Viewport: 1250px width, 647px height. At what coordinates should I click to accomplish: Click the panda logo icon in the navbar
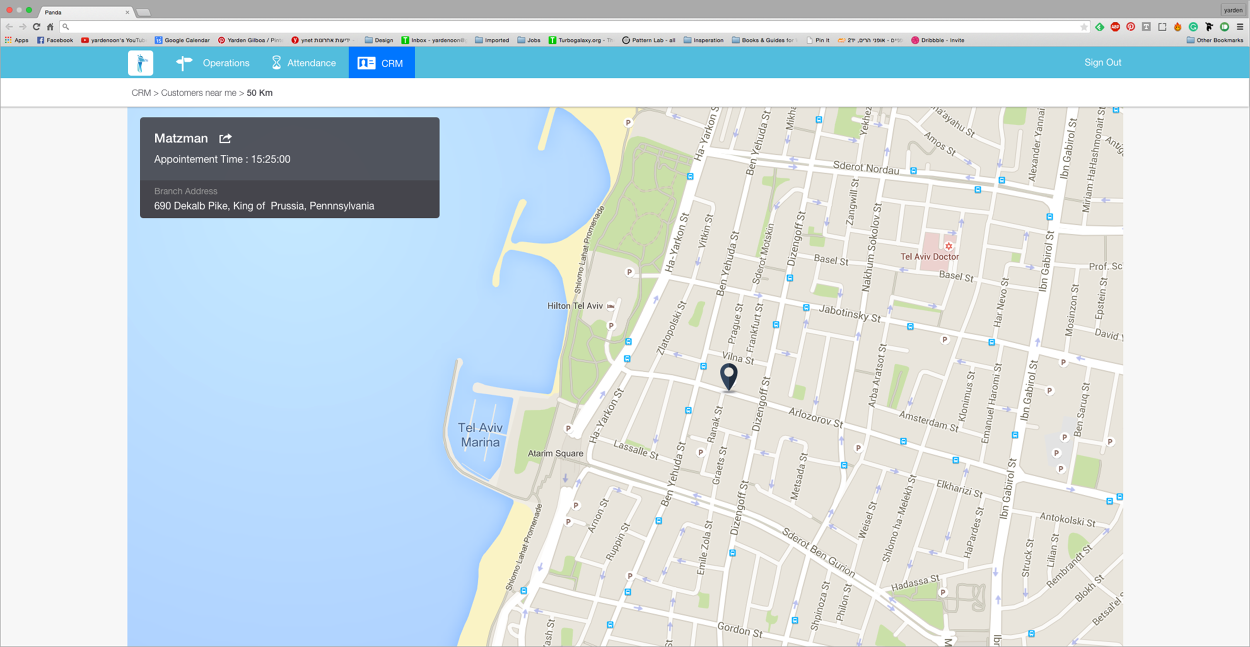141,62
